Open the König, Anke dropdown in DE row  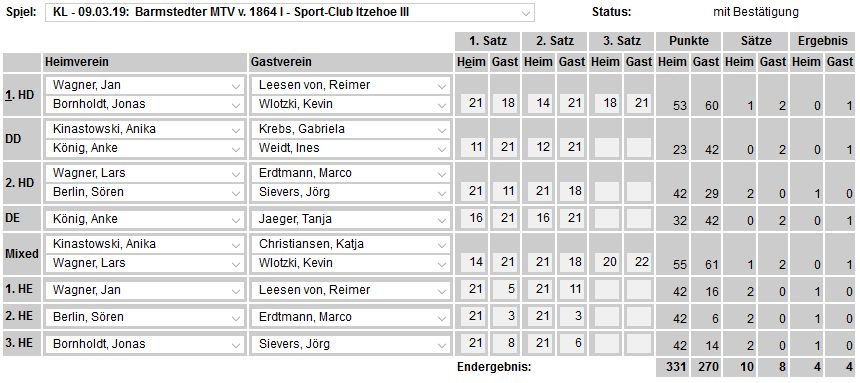click(144, 219)
